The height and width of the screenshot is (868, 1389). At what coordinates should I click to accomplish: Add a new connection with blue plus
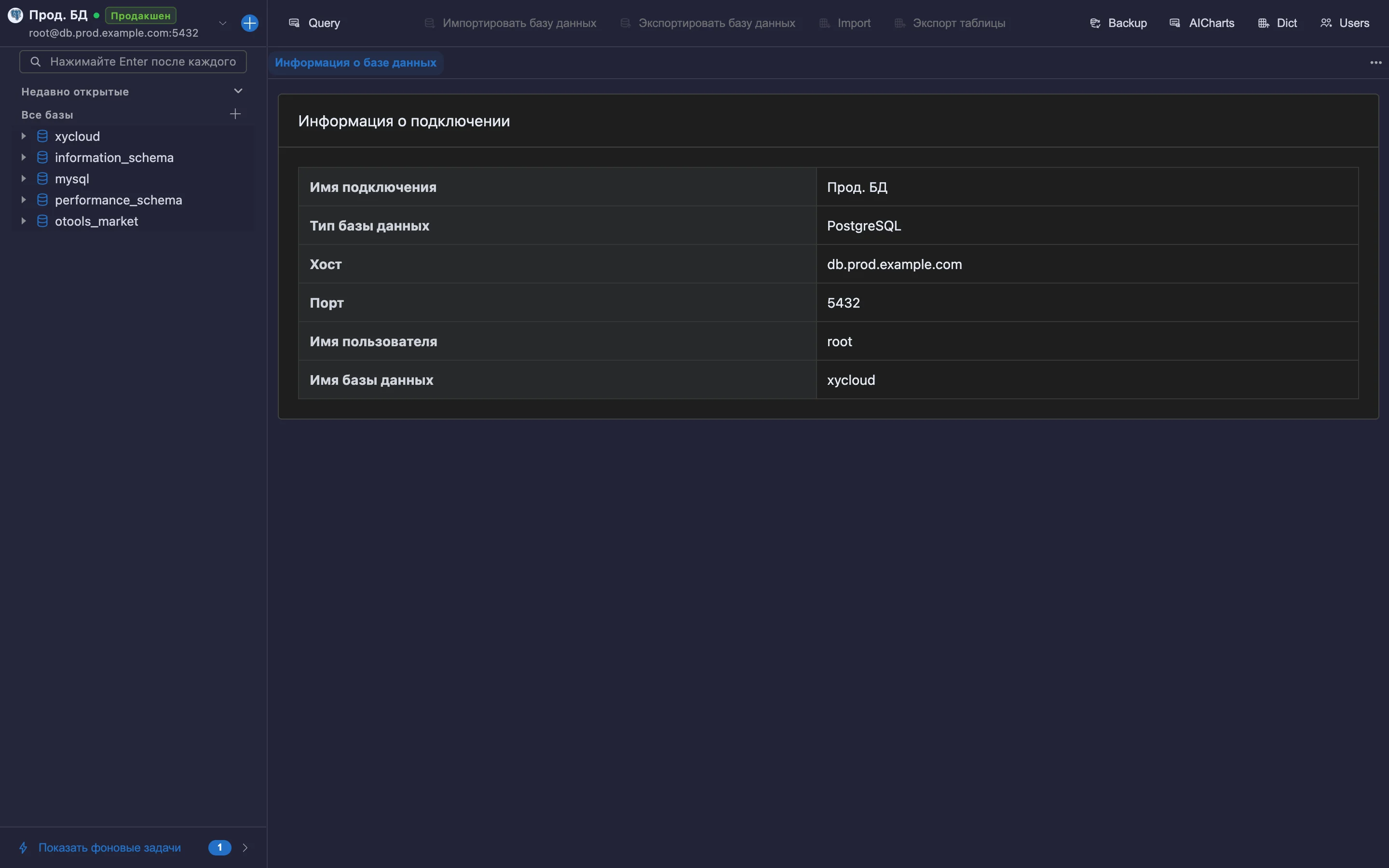click(x=250, y=23)
